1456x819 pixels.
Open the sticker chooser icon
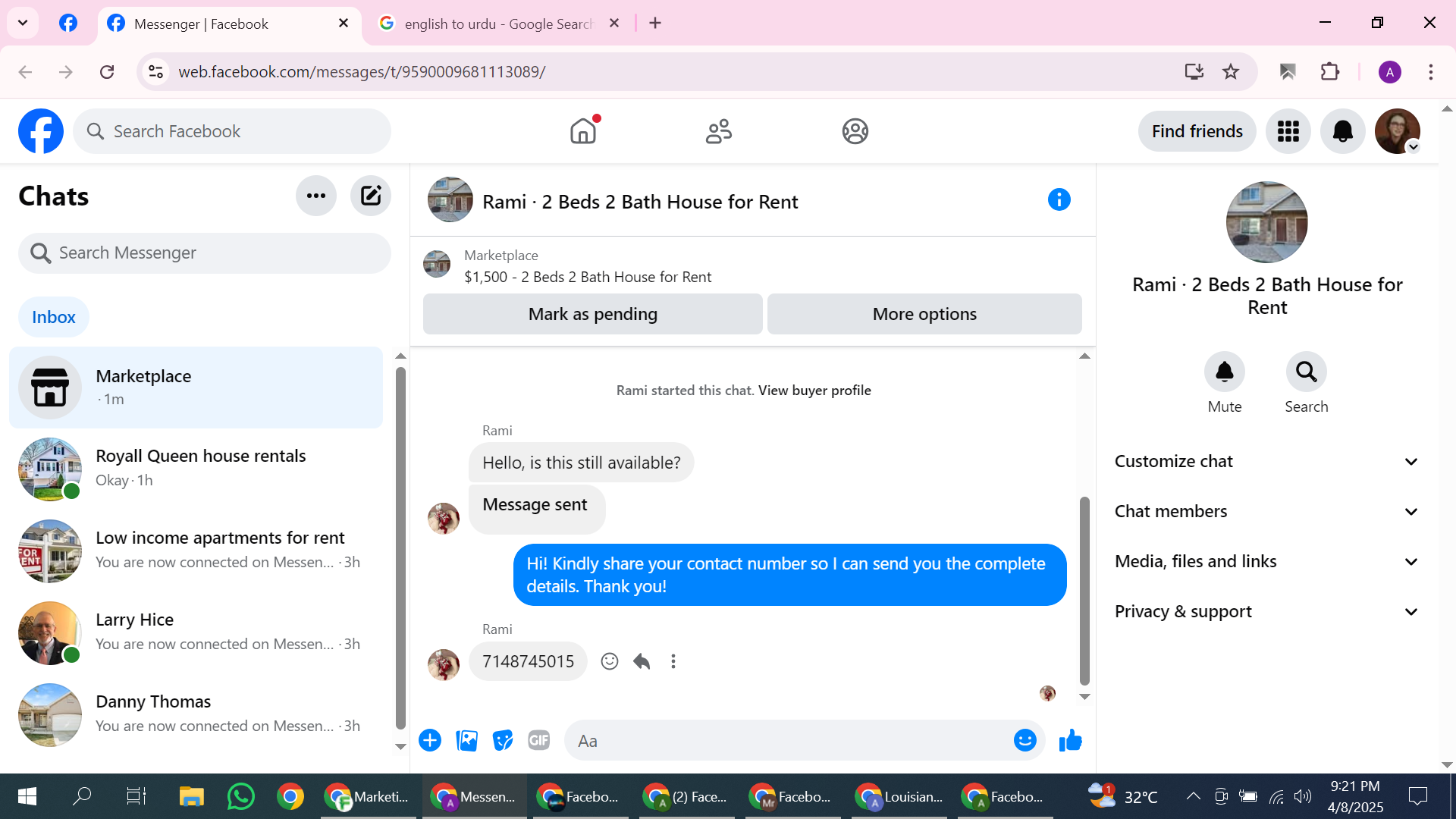[x=503, y=740]
